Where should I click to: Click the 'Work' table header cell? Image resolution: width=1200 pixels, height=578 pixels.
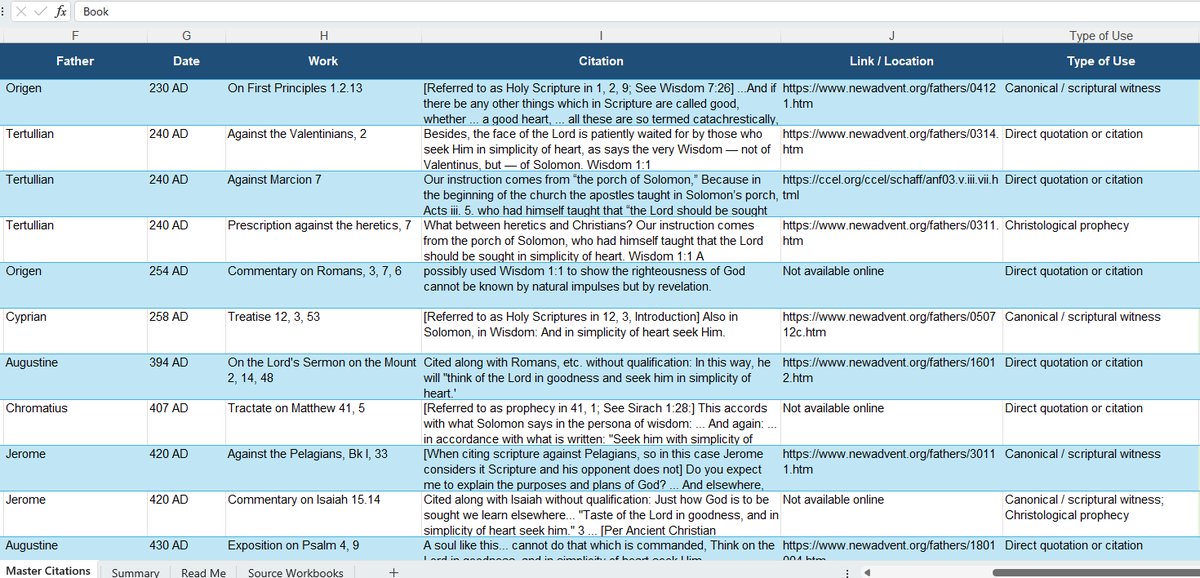coord(322,61)
